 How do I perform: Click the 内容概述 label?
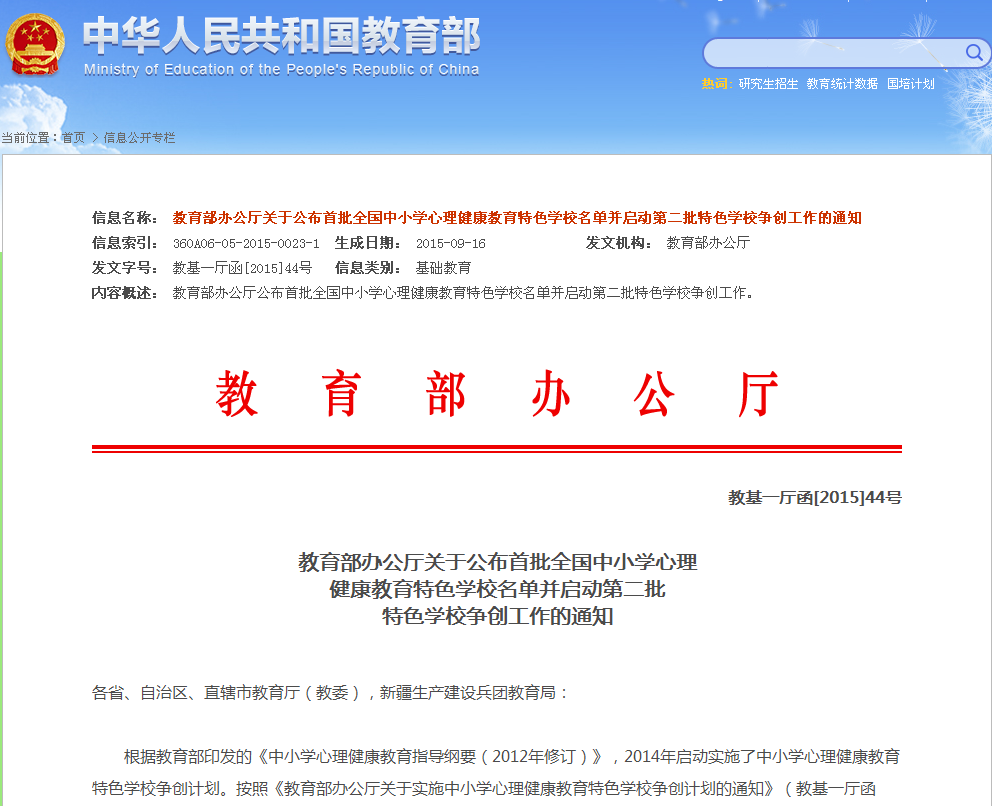[x=125, y=293]
